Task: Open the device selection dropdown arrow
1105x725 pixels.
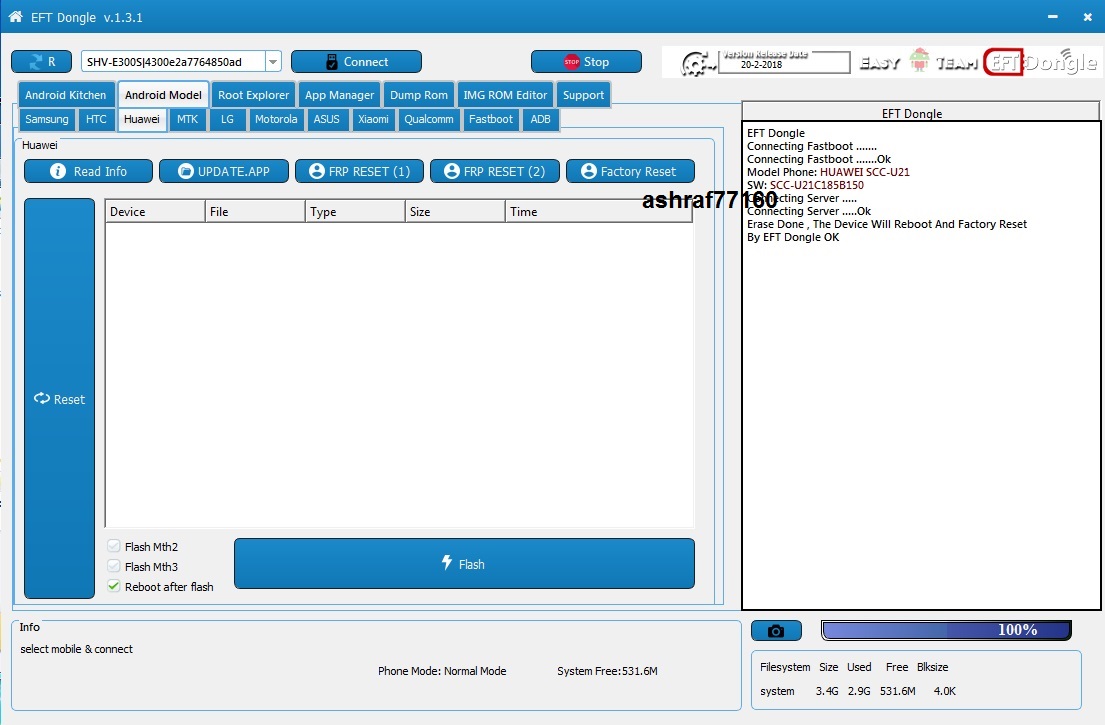Action: pos(273,62)
